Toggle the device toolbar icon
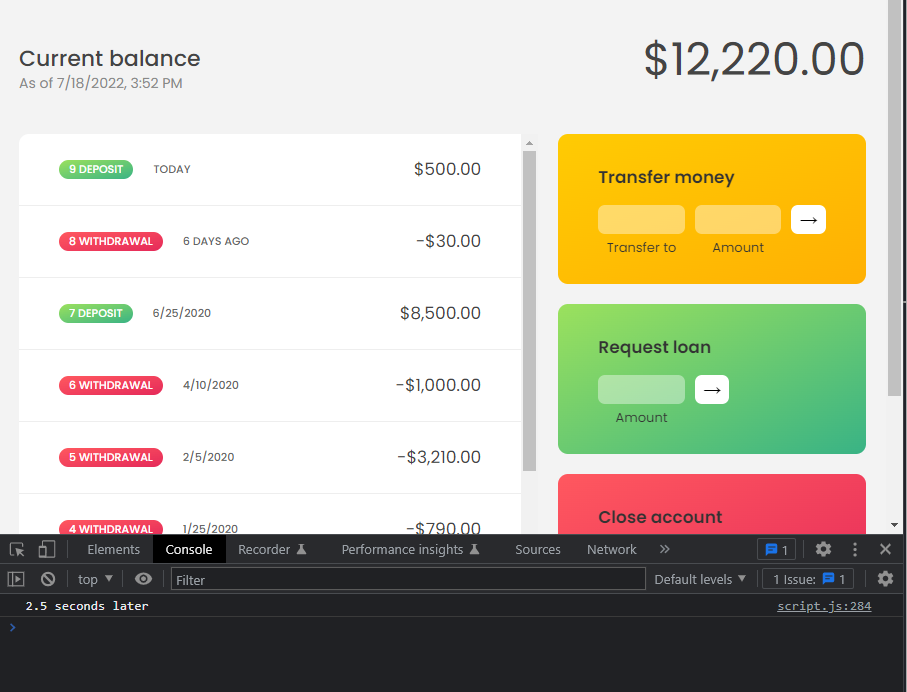The width and height of the screenshot is (907, 692). tap(47, 549)
